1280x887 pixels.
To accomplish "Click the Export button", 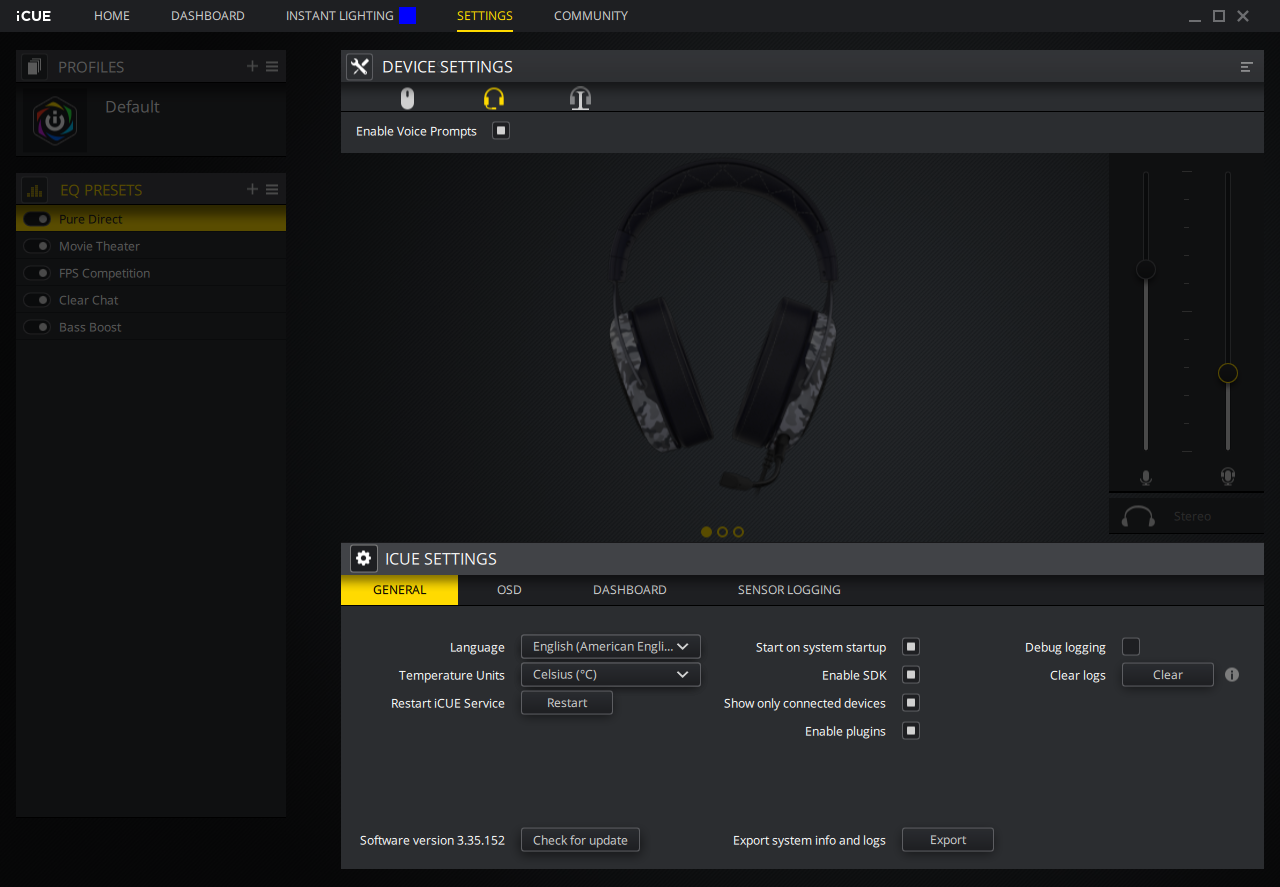I will pyautogui.click(x=948, y=840).
